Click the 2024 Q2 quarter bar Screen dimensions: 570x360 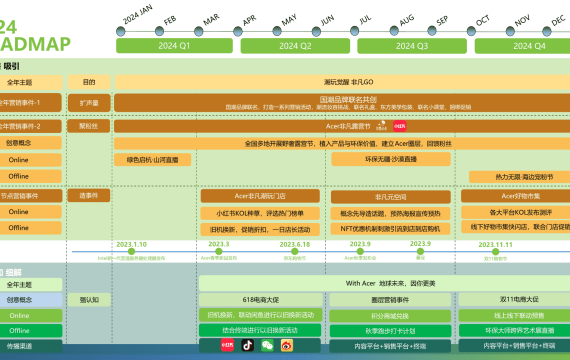click(x=295, y=46)
